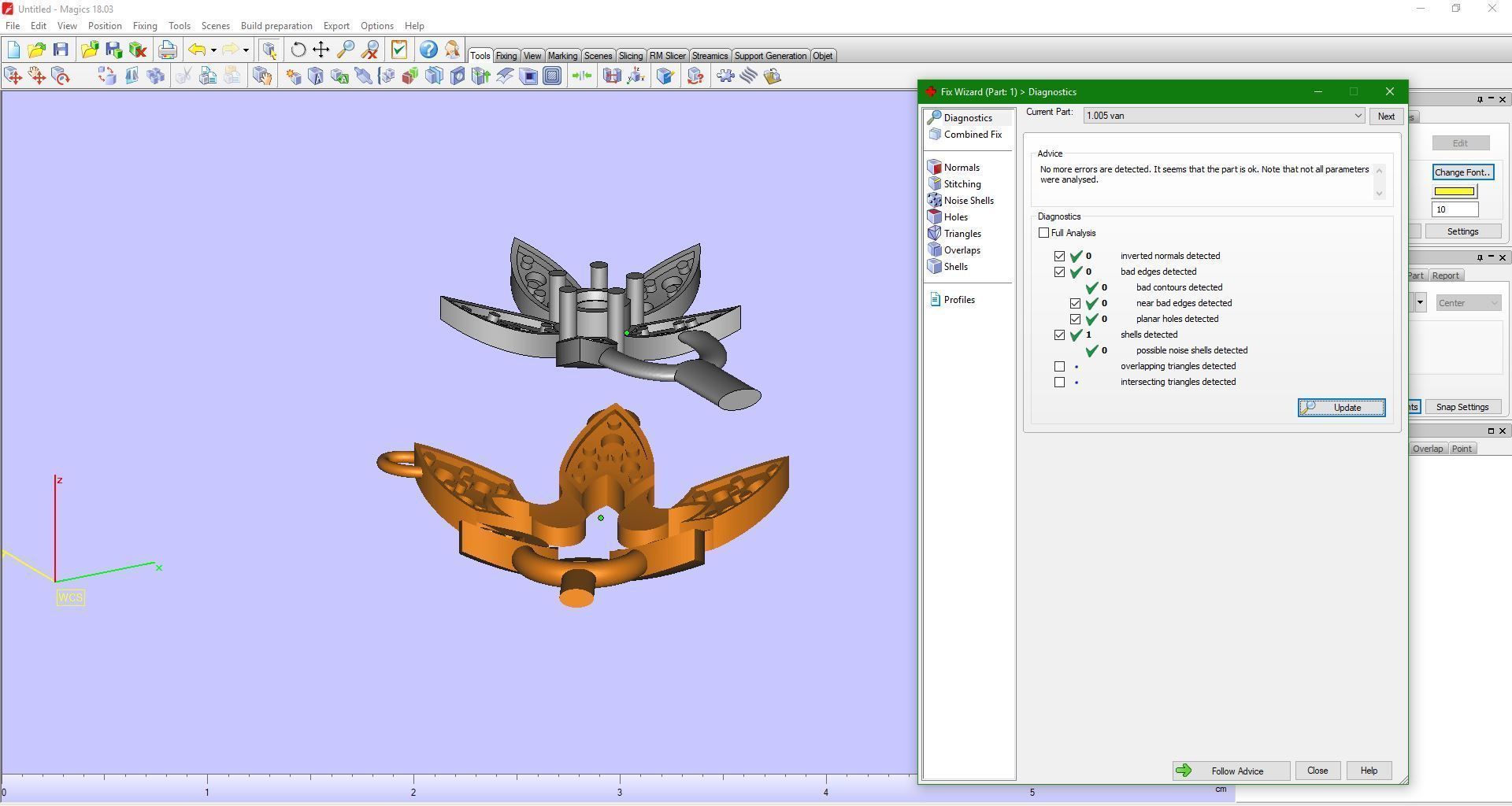Open the Current Part dropdown '1.005 van'

[x=1224, y=116]
